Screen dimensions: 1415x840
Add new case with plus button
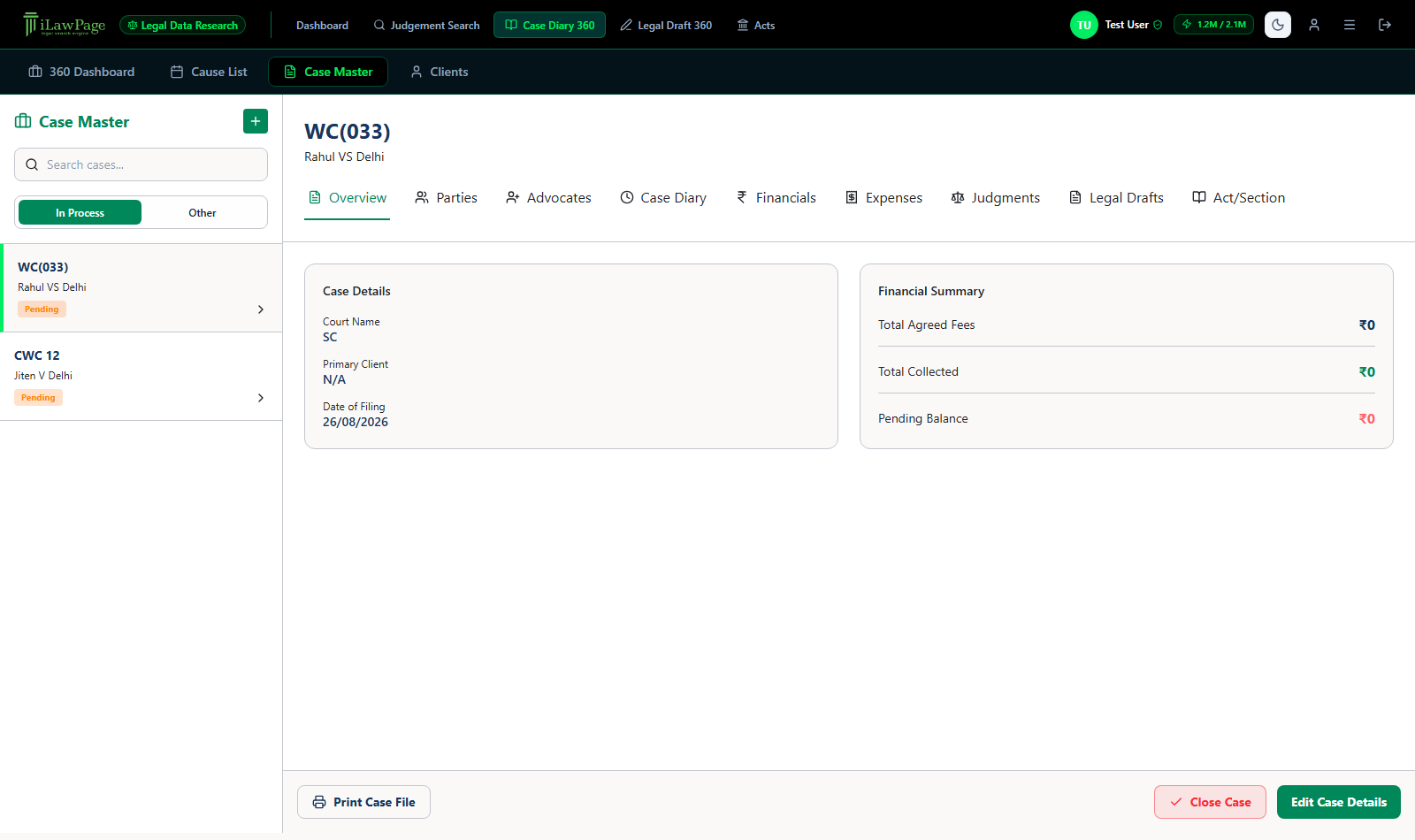pos(256,121)
